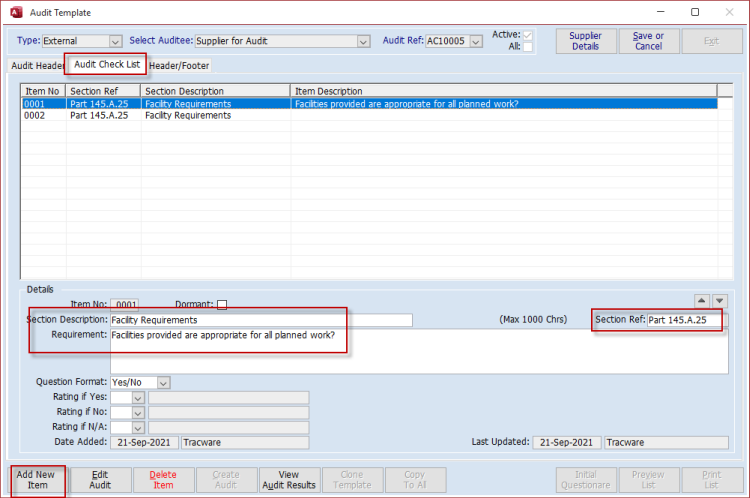Image resolution: width=750 pixels, height=498 pixels.
Task: Click the Facilities provided item description cell
Action: pyautogui.click(x=504, y=104)
